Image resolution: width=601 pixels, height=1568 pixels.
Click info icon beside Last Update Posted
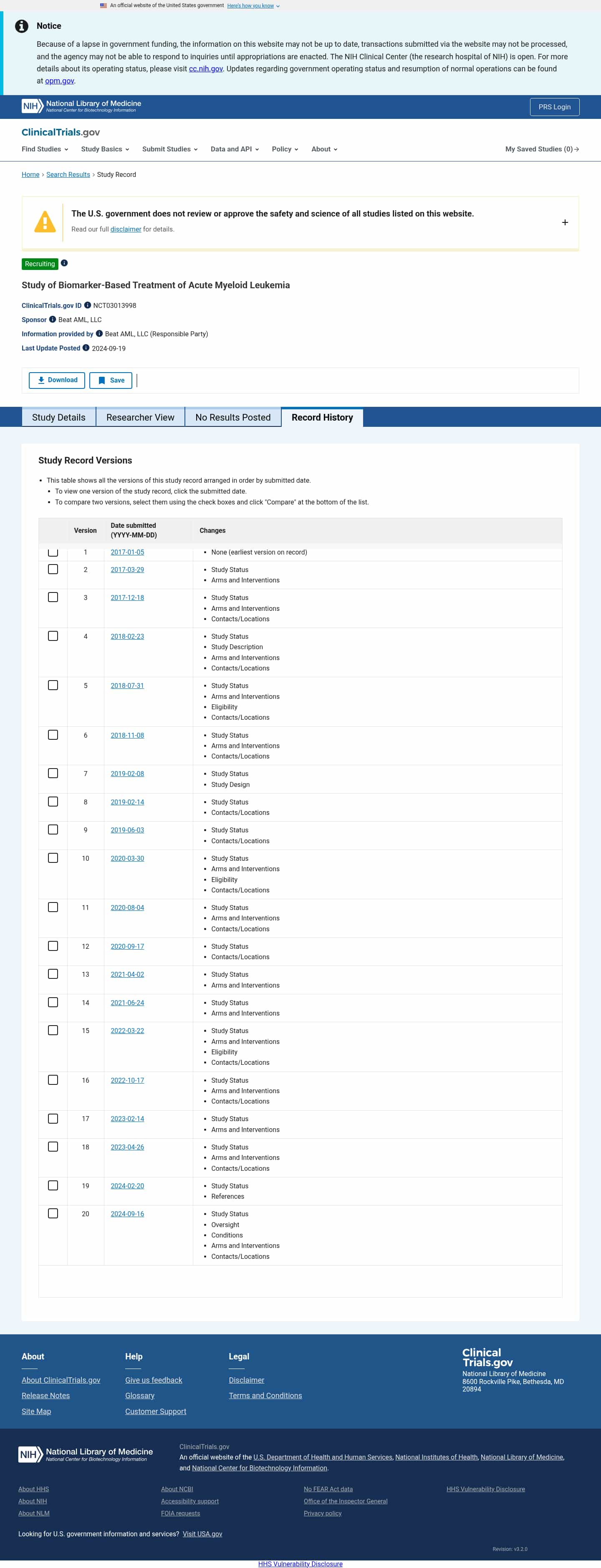click(86, 348)
